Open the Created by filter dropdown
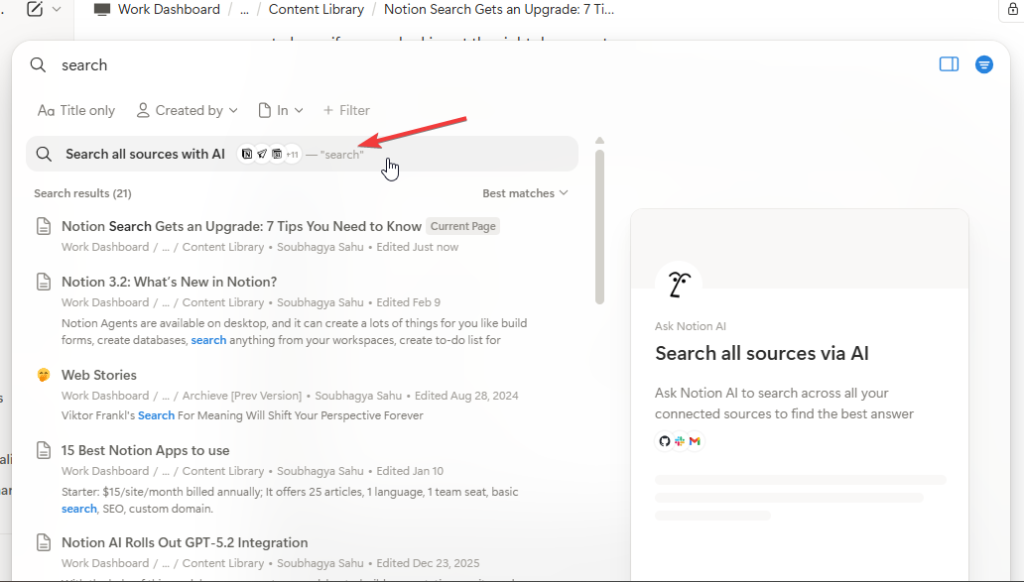 pos(187,110)
